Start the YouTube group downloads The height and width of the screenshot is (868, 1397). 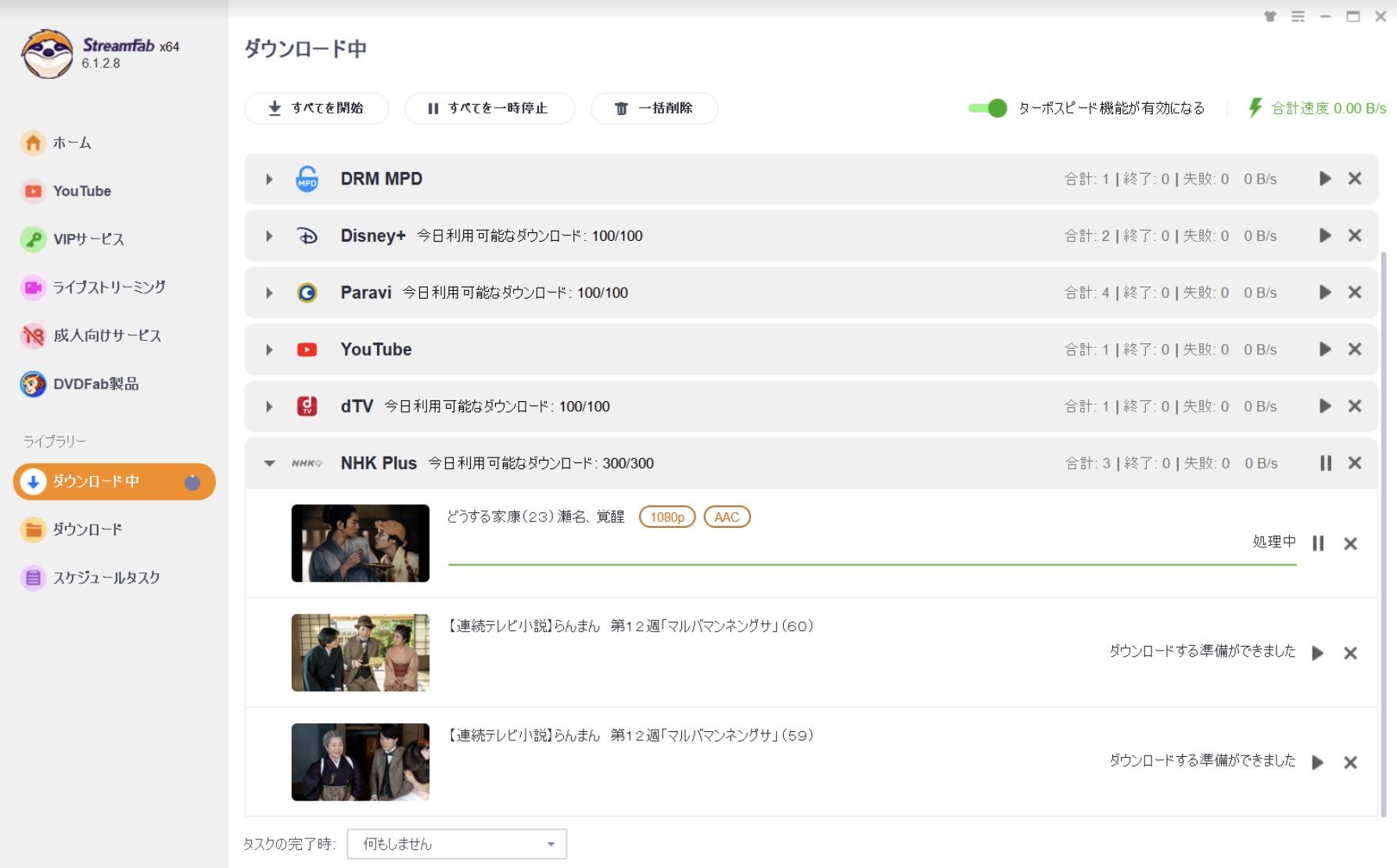coord(1325,350)
